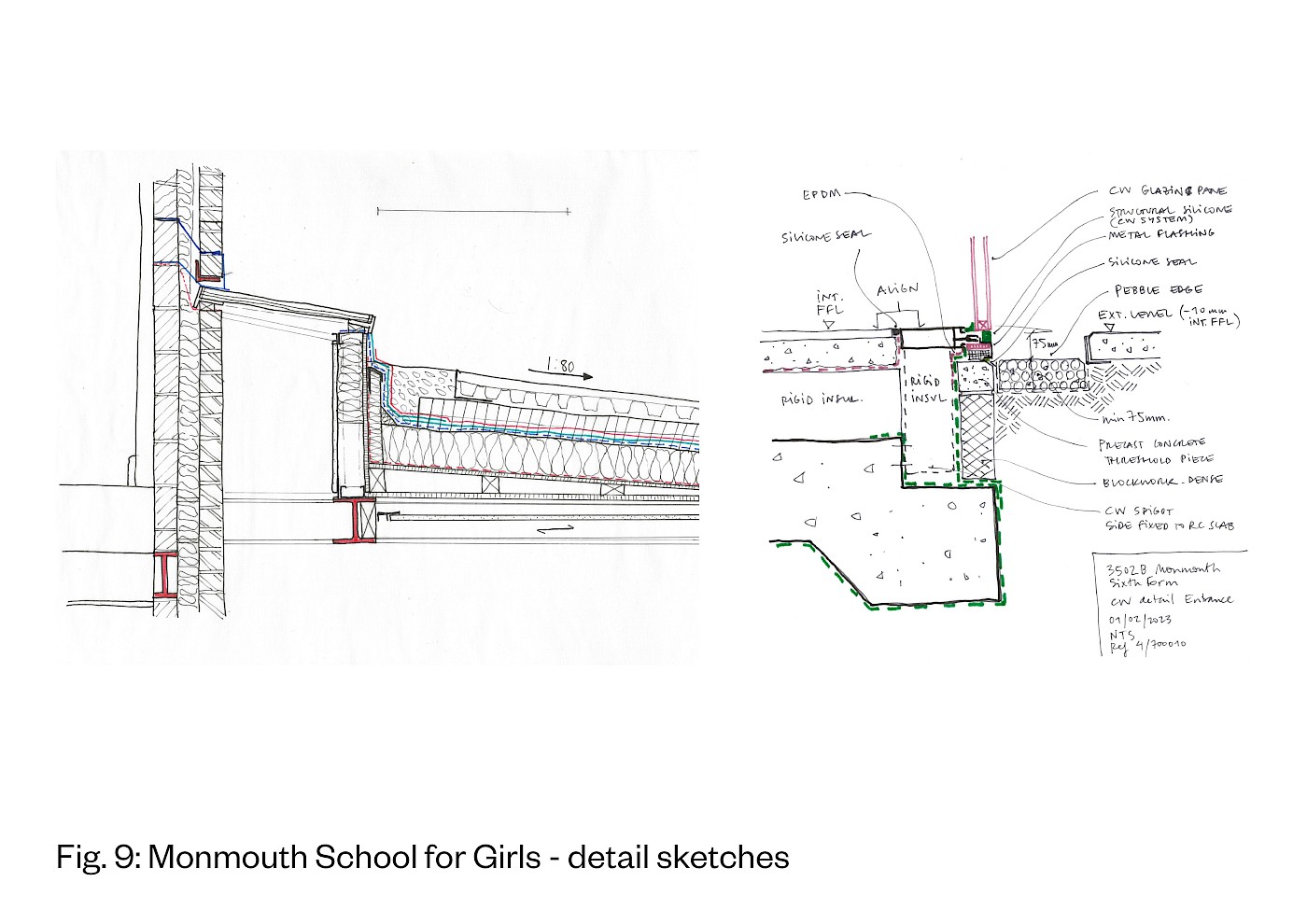Click the scale bar line above roof sketch
Viewport: 1307px width, 924px height.
pyautogui.click(x=472, y=212)
